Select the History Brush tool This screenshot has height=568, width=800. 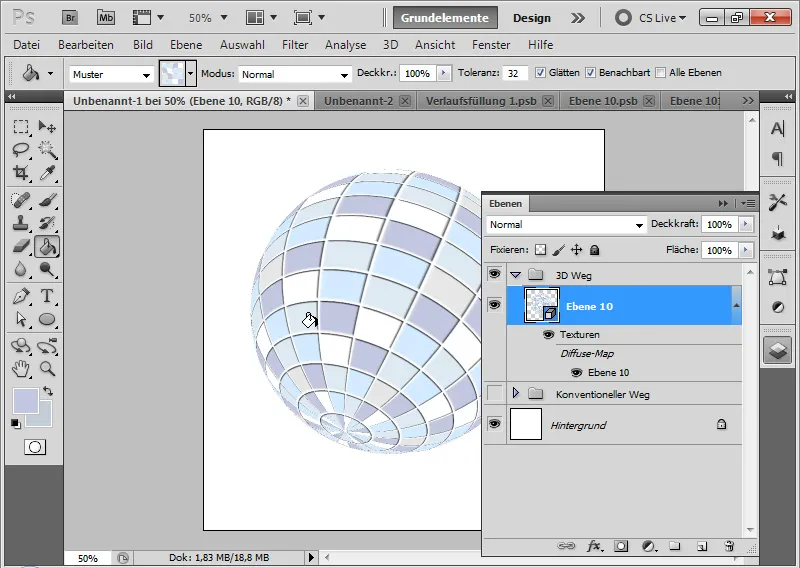pos(47,223)
